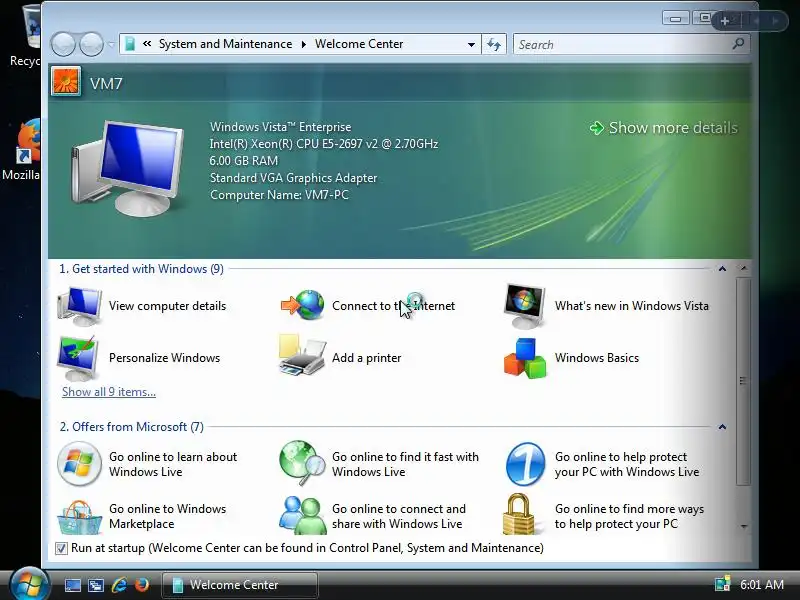The height and width of the screenshot is (600, 800).
Task: Click the Show all 9 items link
Action: click(x=109, y=392)
